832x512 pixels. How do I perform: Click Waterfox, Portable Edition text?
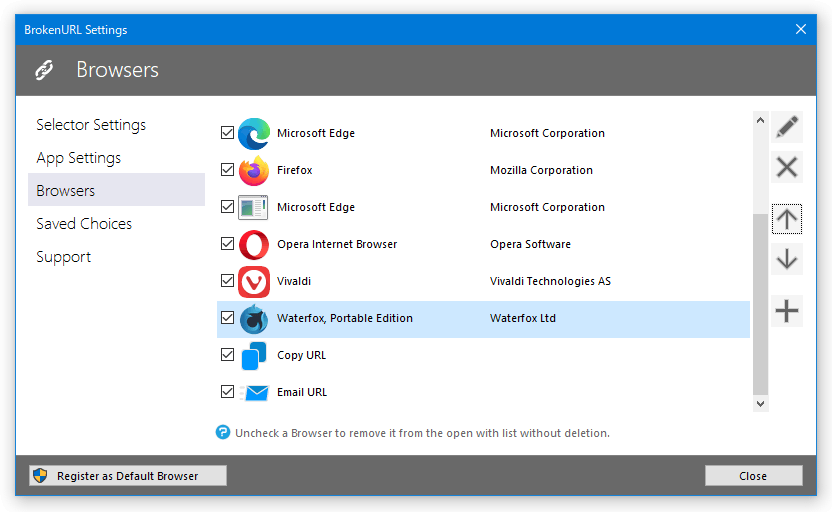[x=345, y=318]
